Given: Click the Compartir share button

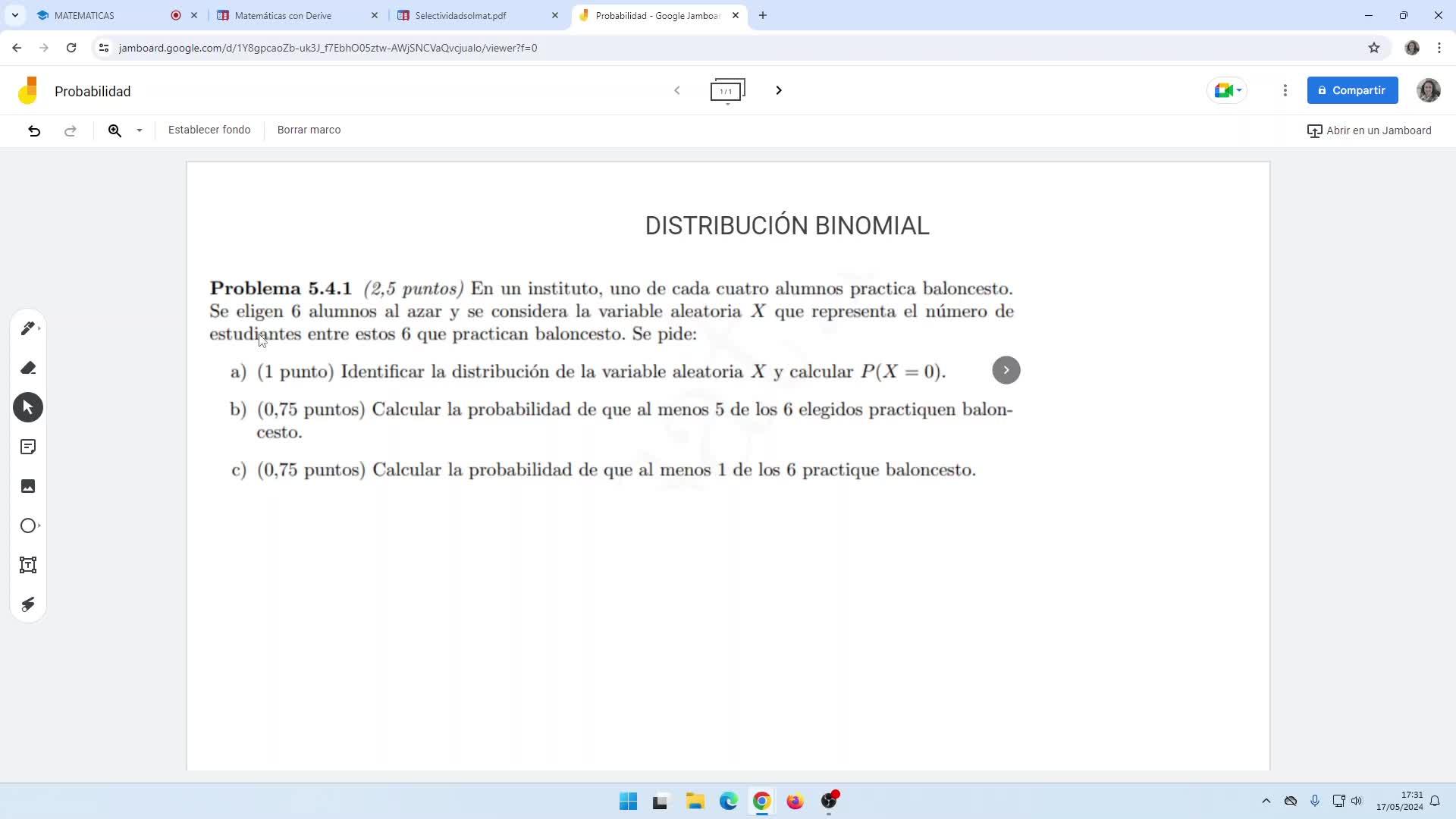Looking at the screenshot, I should point(1352,90).
